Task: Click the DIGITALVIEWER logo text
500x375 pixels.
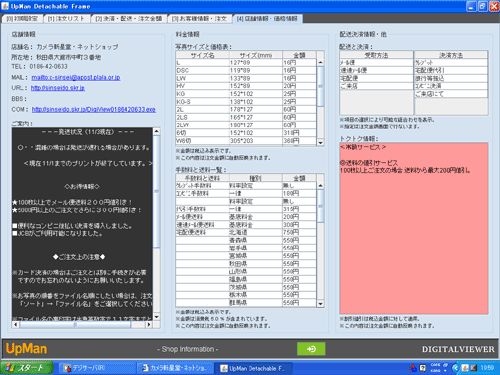Action: tap(458, 349)
